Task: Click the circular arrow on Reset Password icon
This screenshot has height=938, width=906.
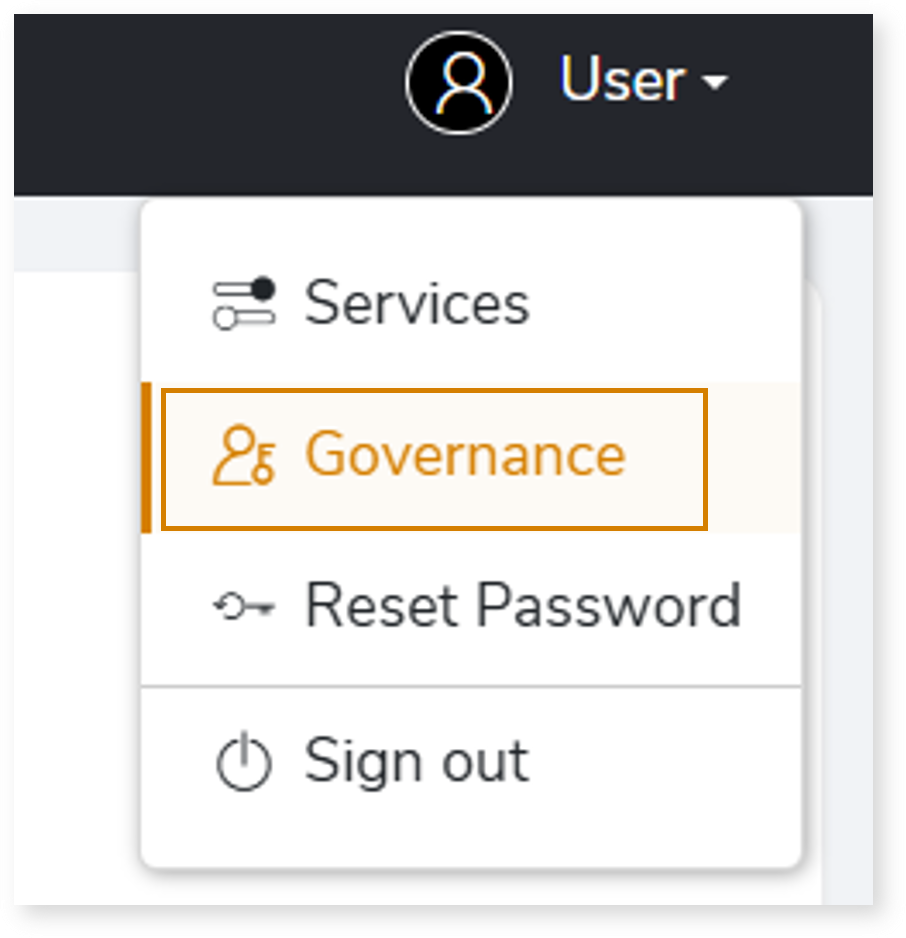Action: point(229,607)
